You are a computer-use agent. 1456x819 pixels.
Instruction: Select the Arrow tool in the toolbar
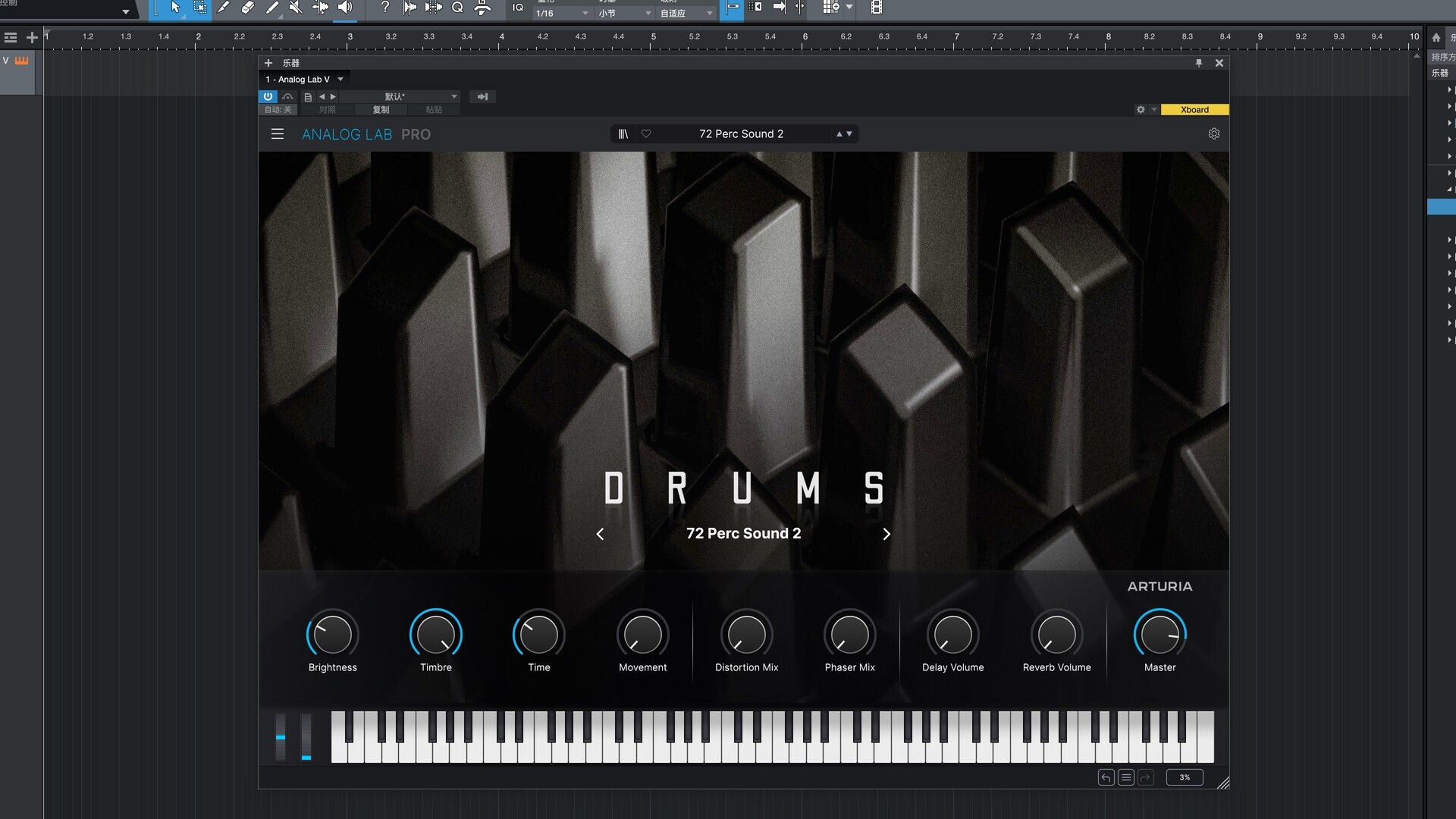[x=175, y=8]
